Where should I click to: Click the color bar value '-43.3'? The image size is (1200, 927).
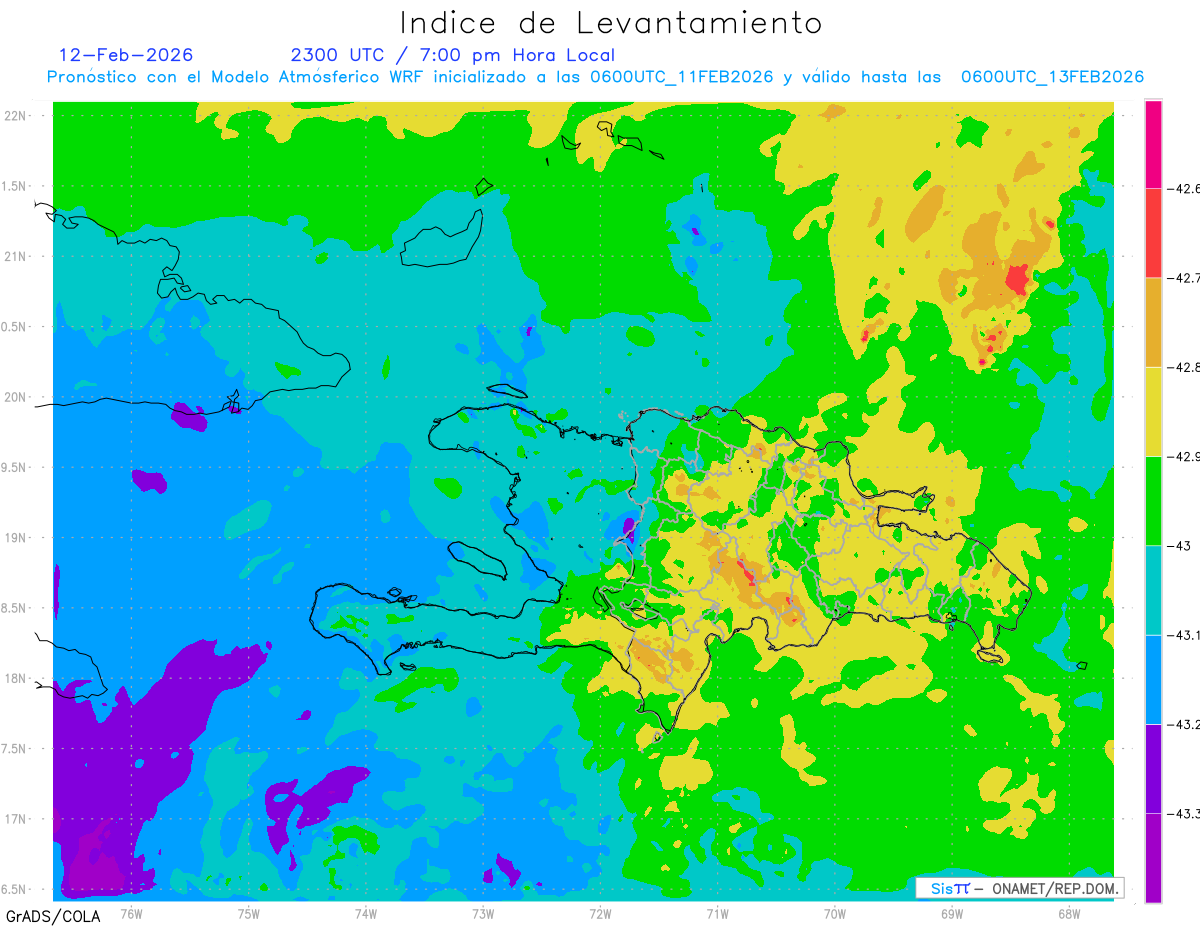click(x=1184, y=813)
